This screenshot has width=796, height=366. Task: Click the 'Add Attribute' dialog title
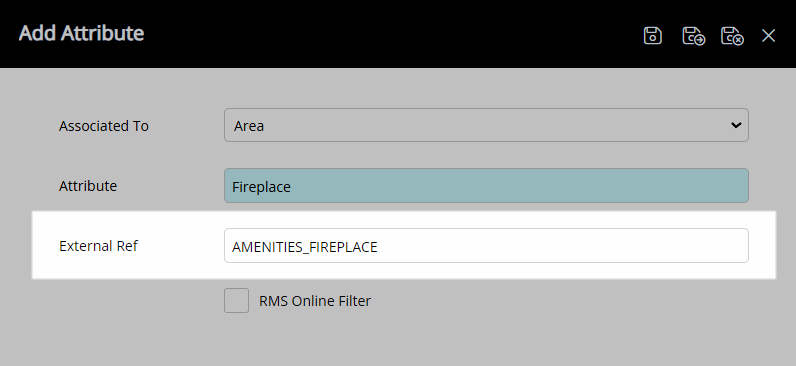81,33
